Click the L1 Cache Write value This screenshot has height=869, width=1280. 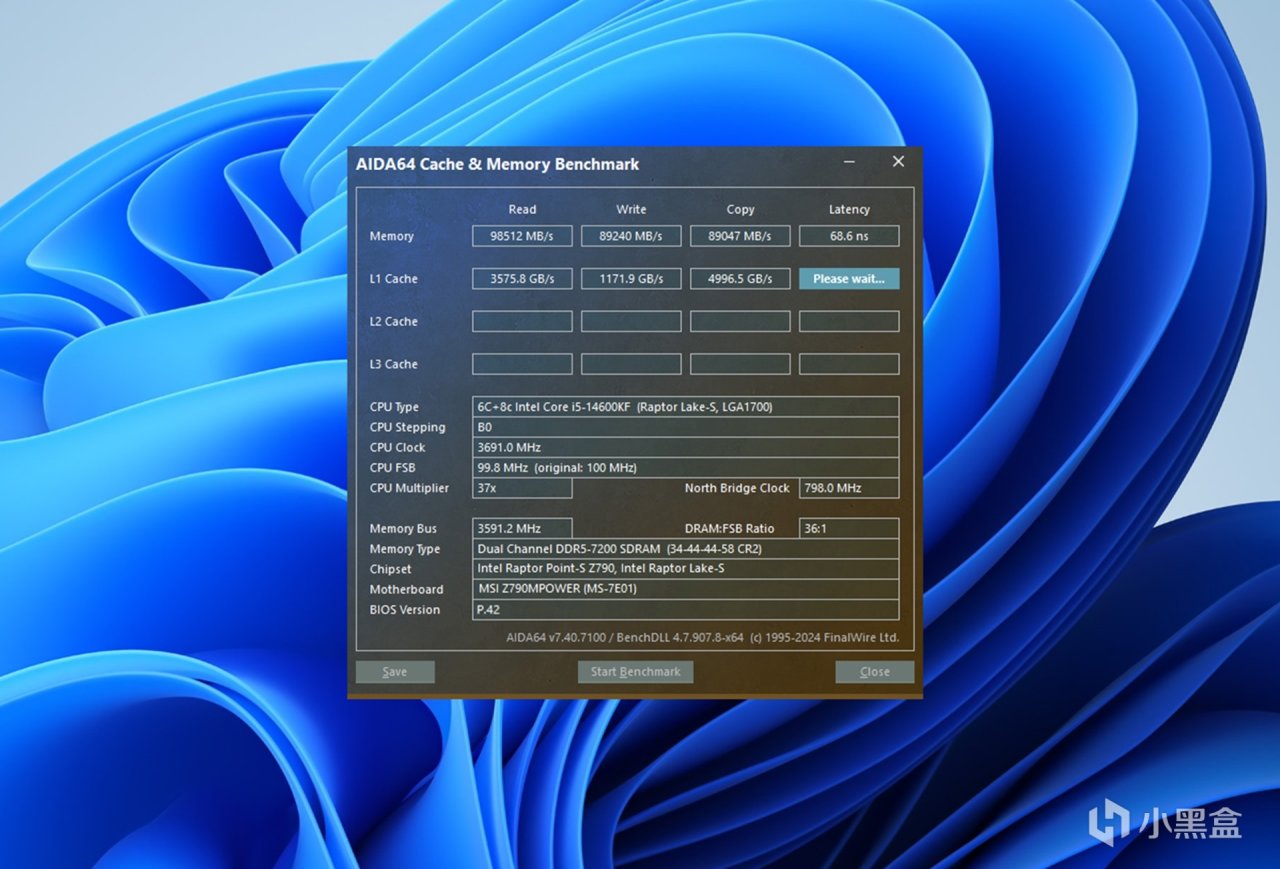click(631, 279)
